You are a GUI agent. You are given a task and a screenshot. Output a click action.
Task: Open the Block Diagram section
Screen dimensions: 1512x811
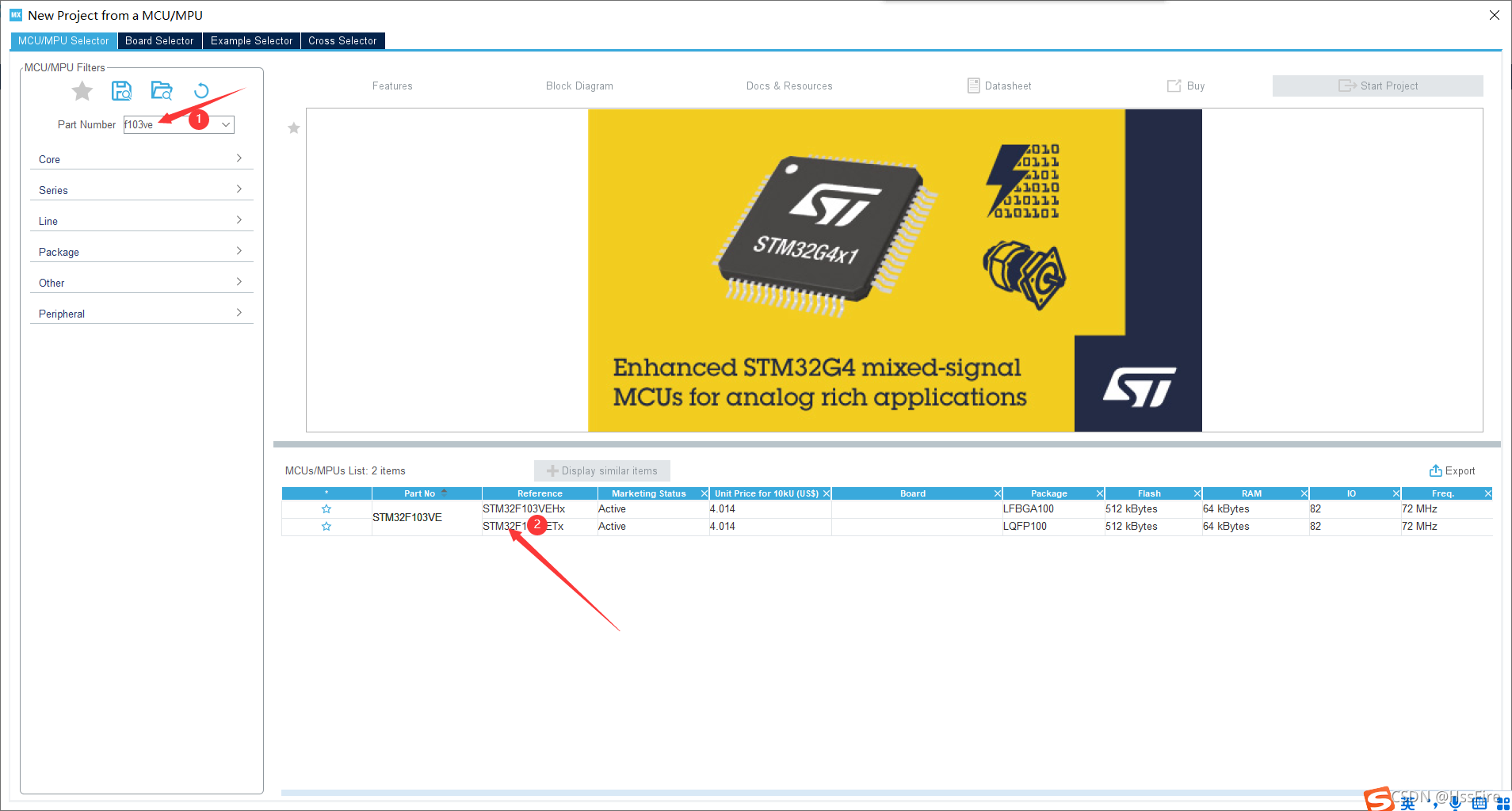pyautogui.click(x=579, y=86)
